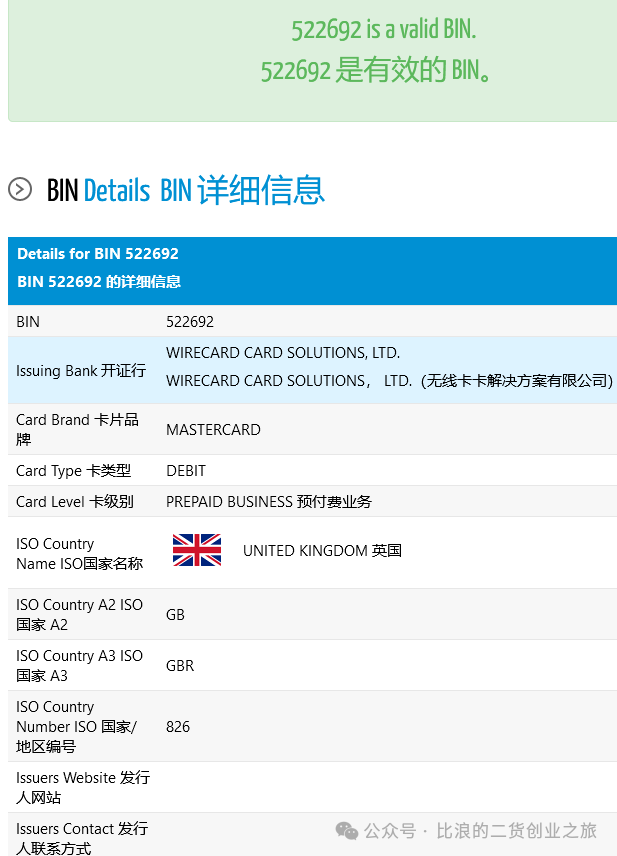Click the United Kingdom flag icon
The width and height of the screenshot is (617, 856).
click(197, 550)
